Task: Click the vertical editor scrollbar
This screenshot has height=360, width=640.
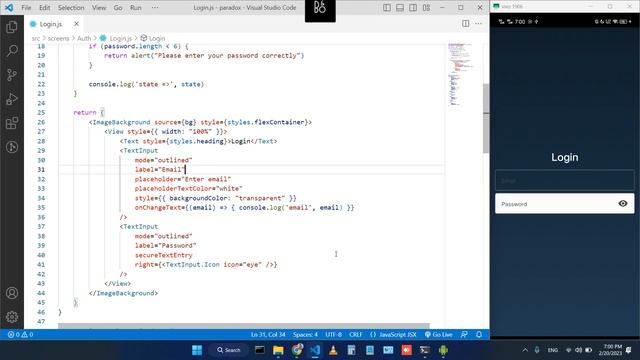Action: click(486, 118)
